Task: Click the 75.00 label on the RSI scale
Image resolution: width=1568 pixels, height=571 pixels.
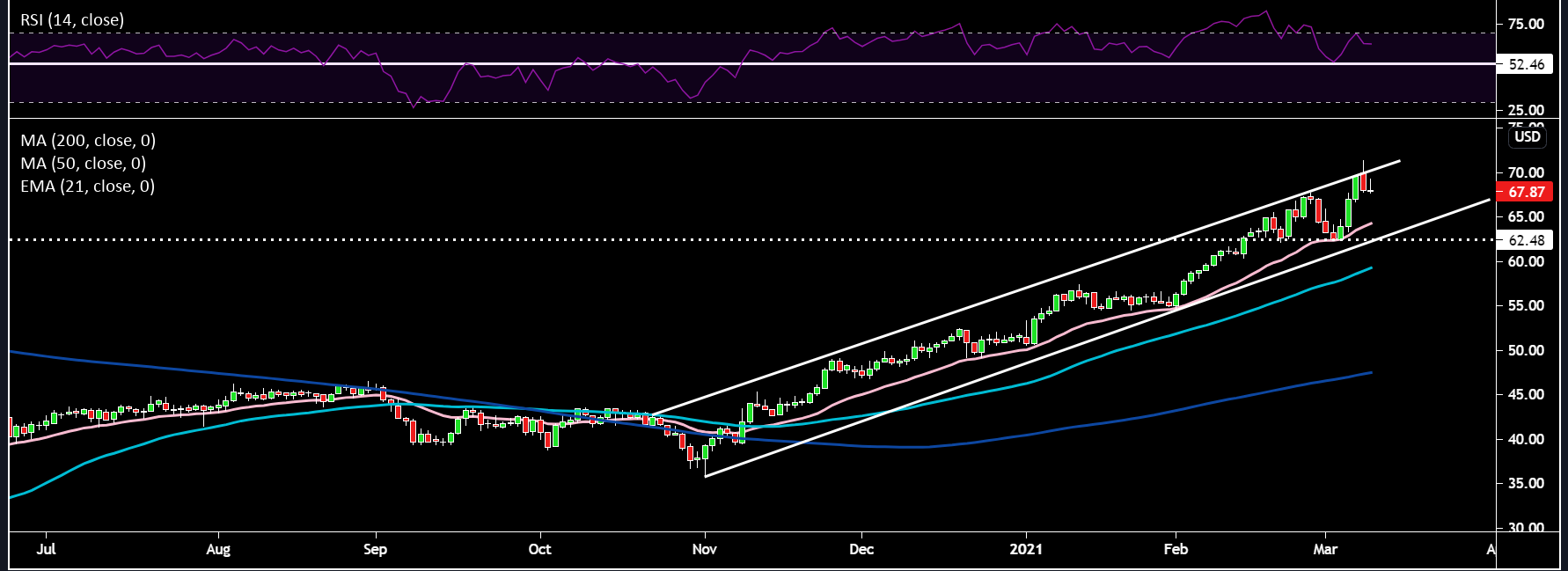Action: tap(1526, 24)
